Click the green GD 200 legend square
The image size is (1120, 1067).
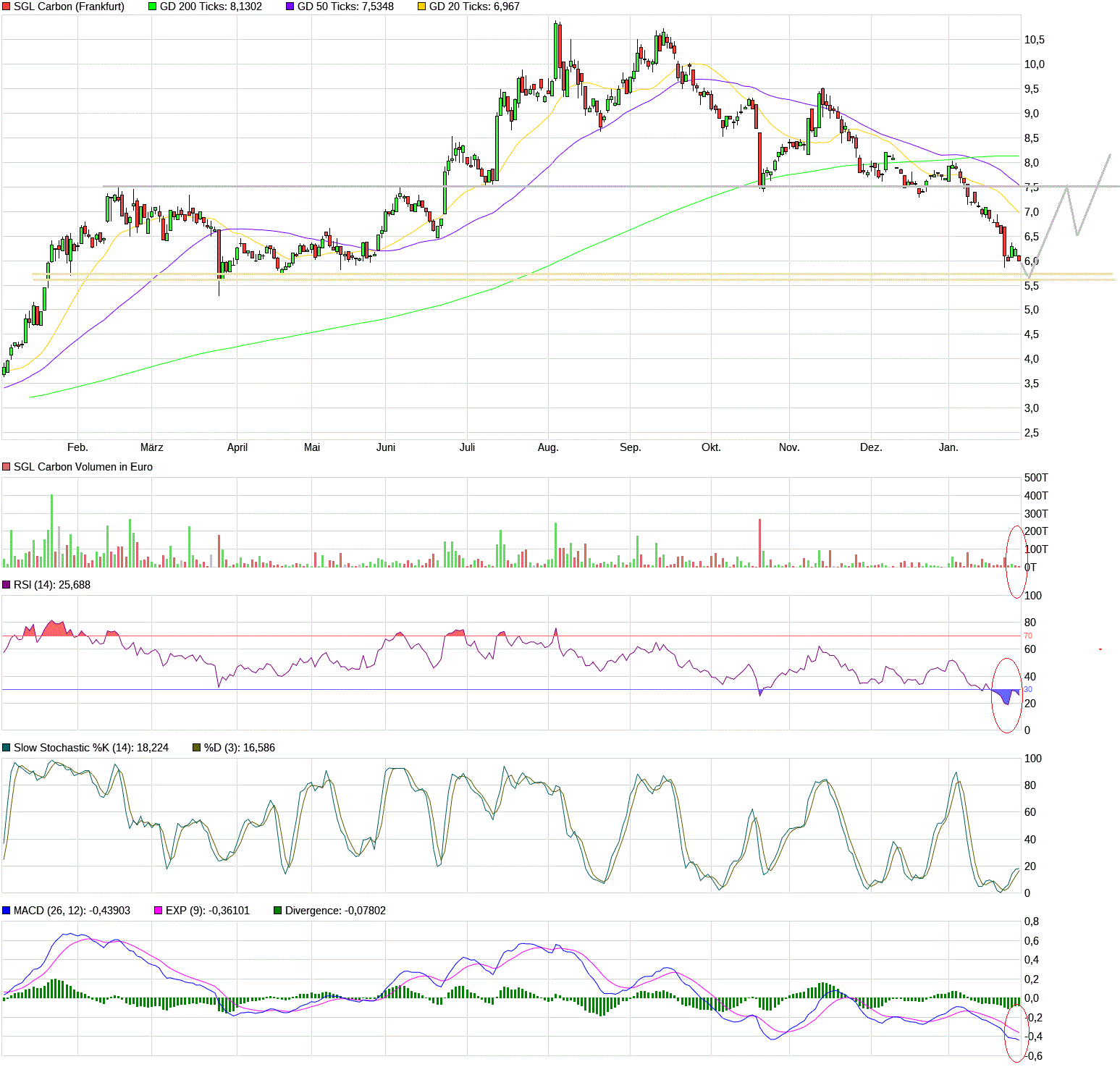(152, 7)
